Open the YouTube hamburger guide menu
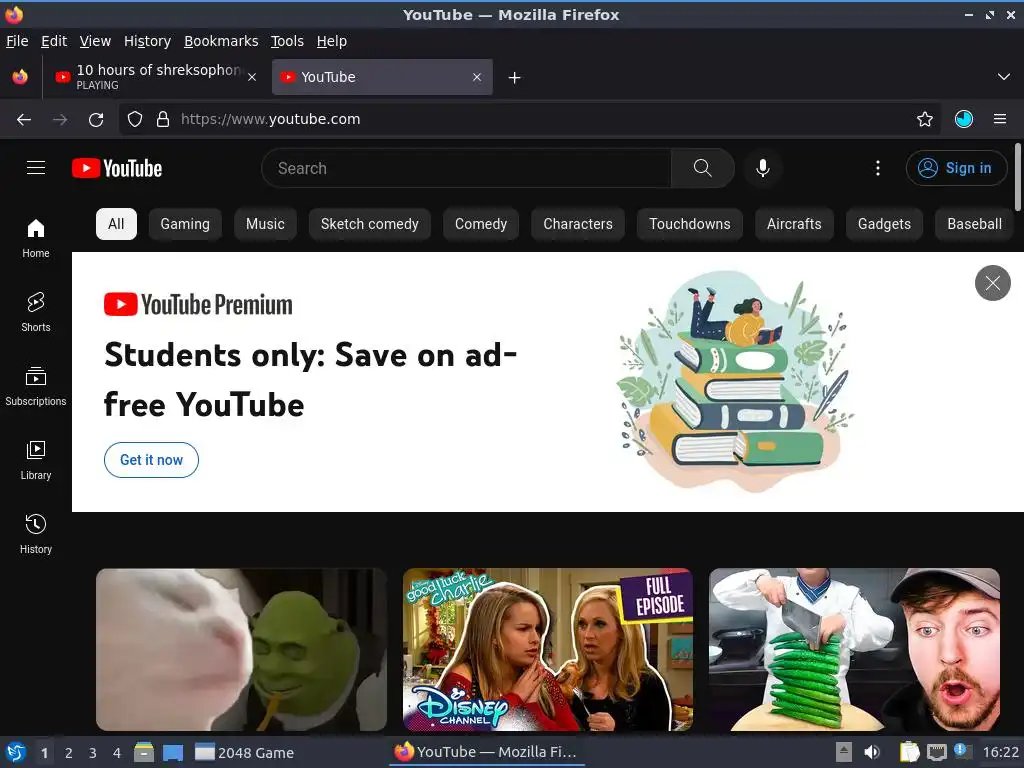This screenshot has width=1024, height=768. coord(36,168)
